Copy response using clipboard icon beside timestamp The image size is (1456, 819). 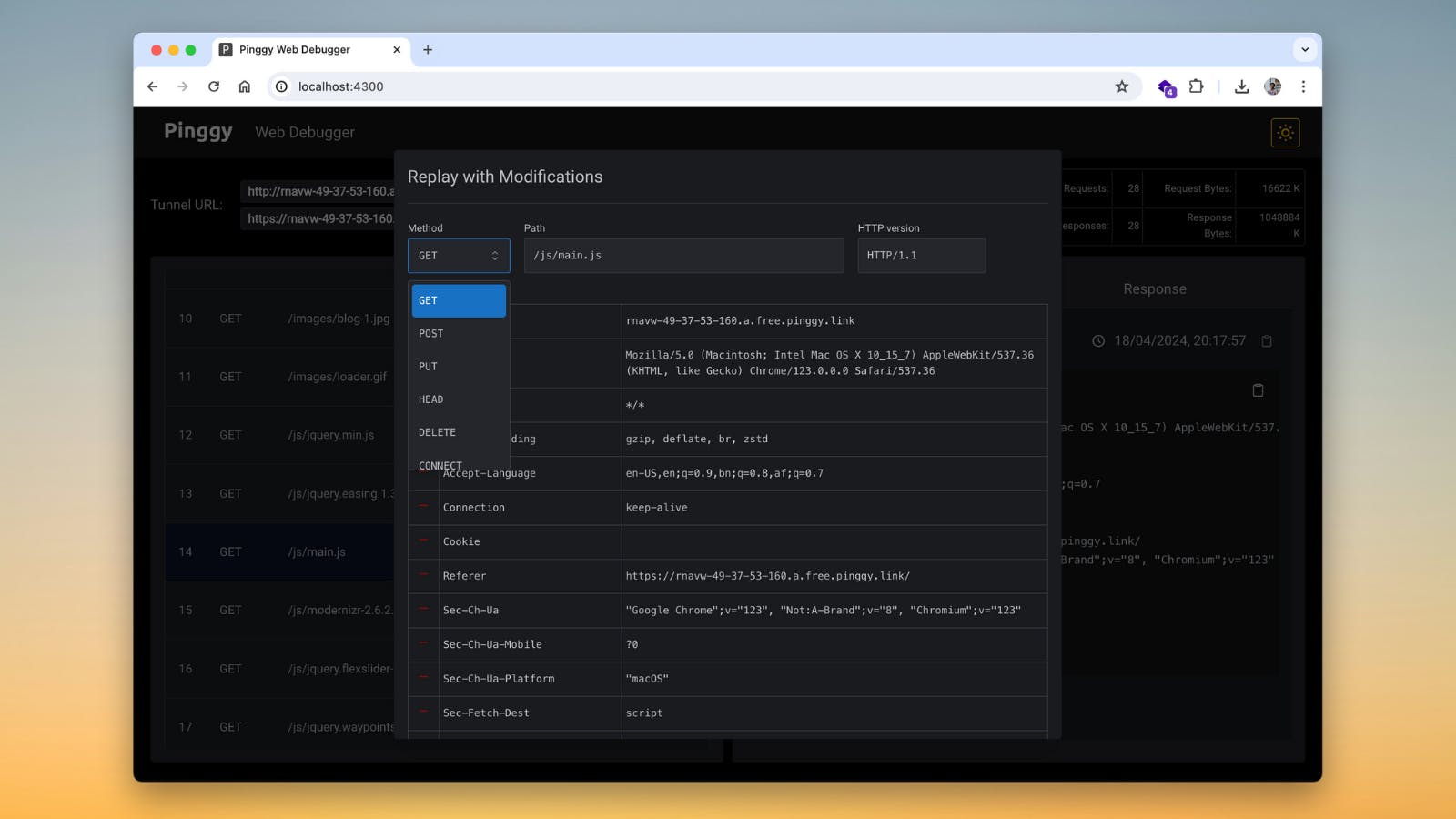[x=1266, y=341]
